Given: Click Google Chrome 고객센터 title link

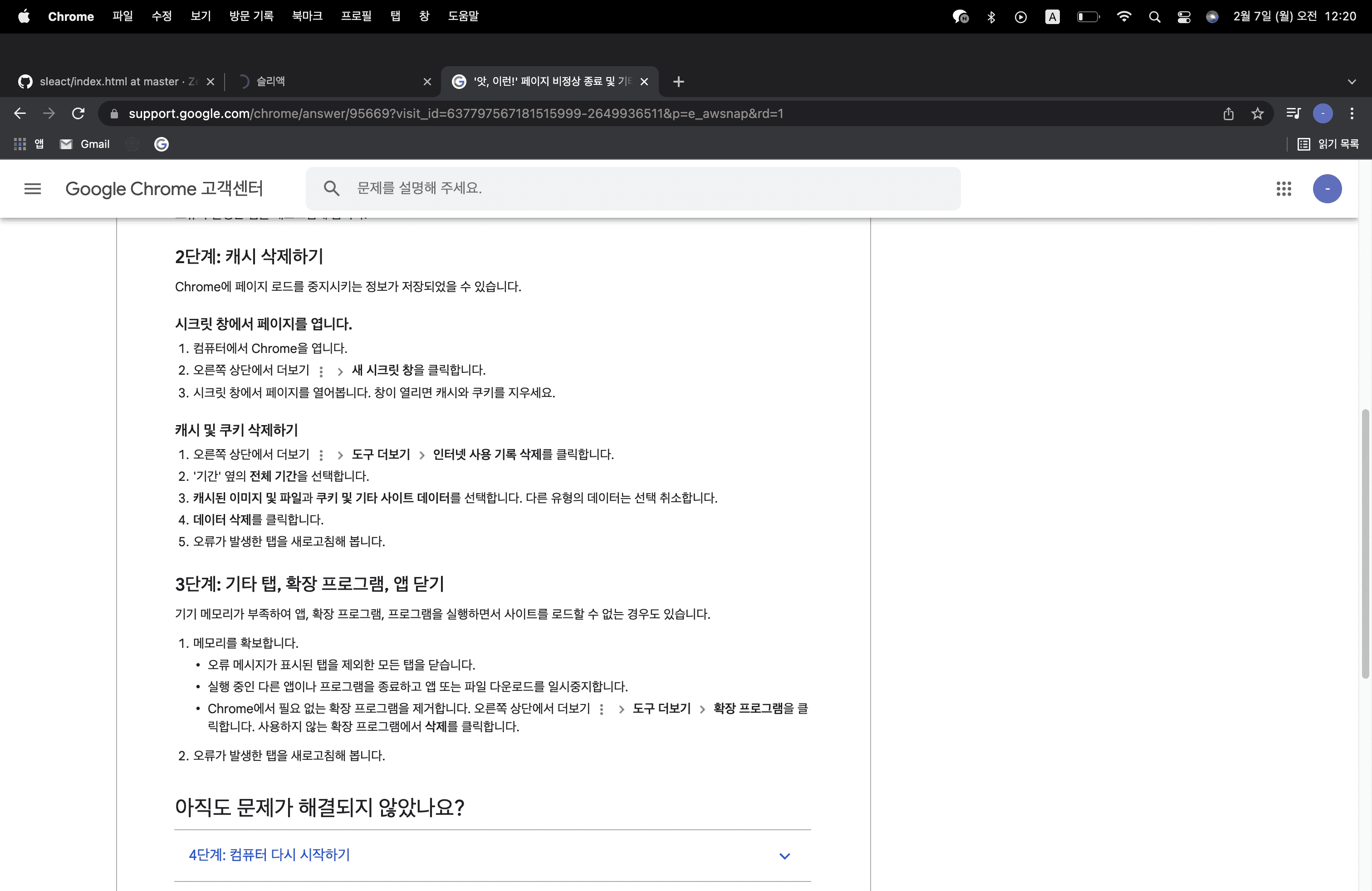Looking at the screenshot, I should point(164,188).
